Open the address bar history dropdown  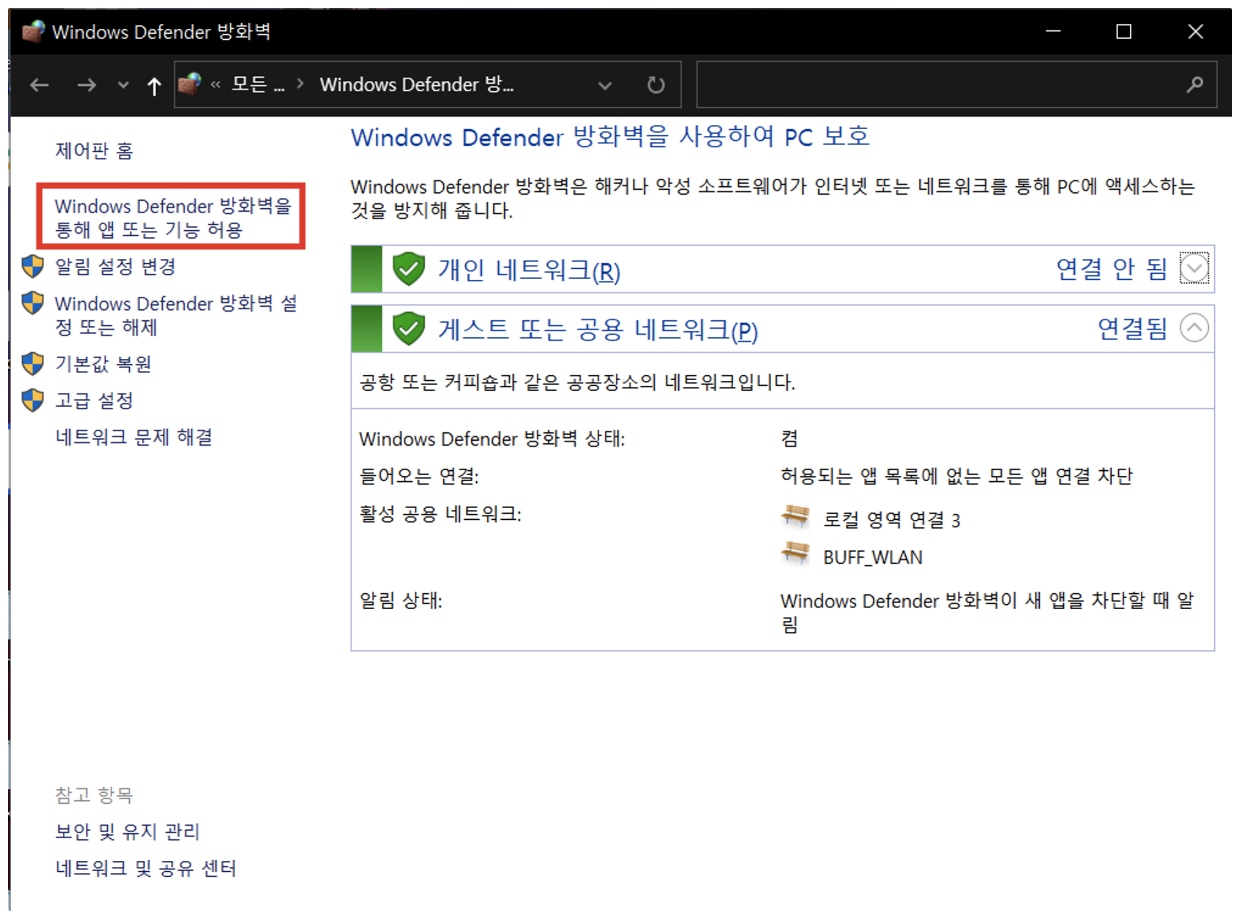pos(605,86)
